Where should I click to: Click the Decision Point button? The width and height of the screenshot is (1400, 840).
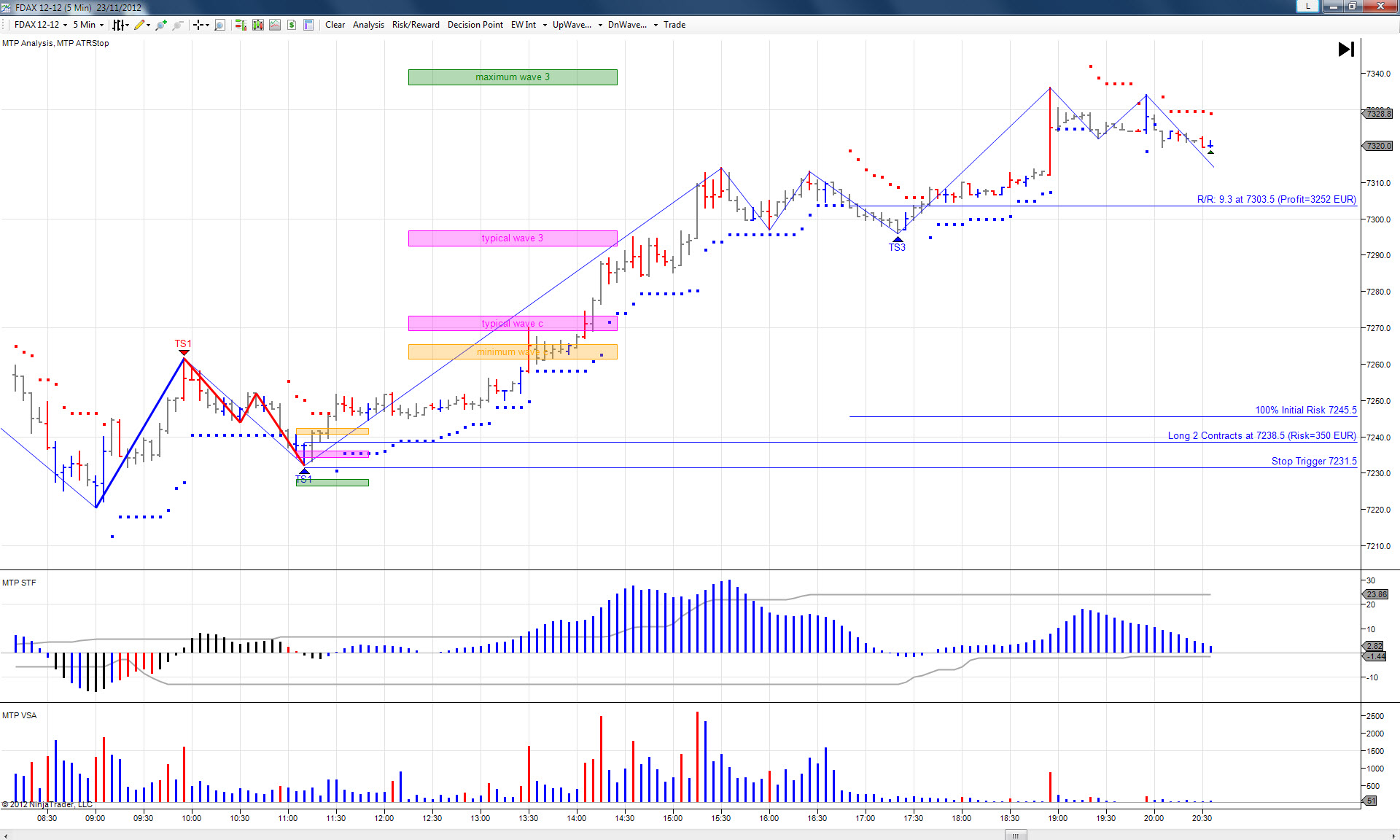tap(475, 25)
